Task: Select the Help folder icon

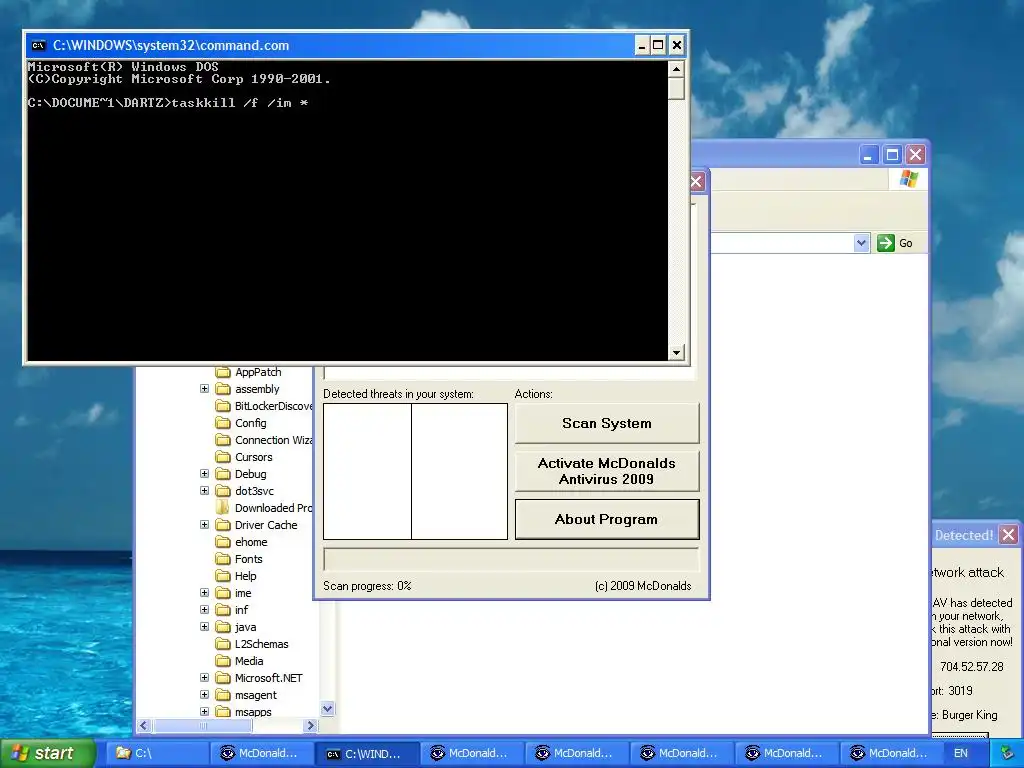Action: pos(223,576)
